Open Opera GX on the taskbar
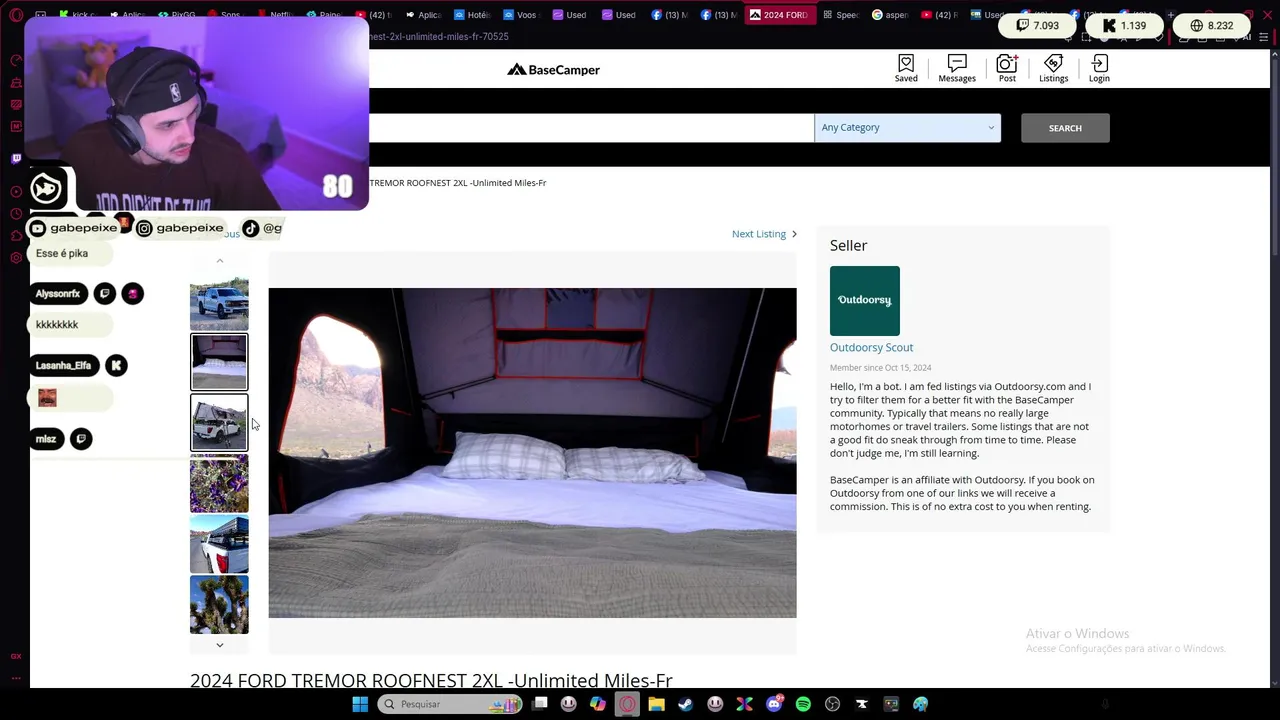This screenshot has width=1280, height=720. (627, 704)
